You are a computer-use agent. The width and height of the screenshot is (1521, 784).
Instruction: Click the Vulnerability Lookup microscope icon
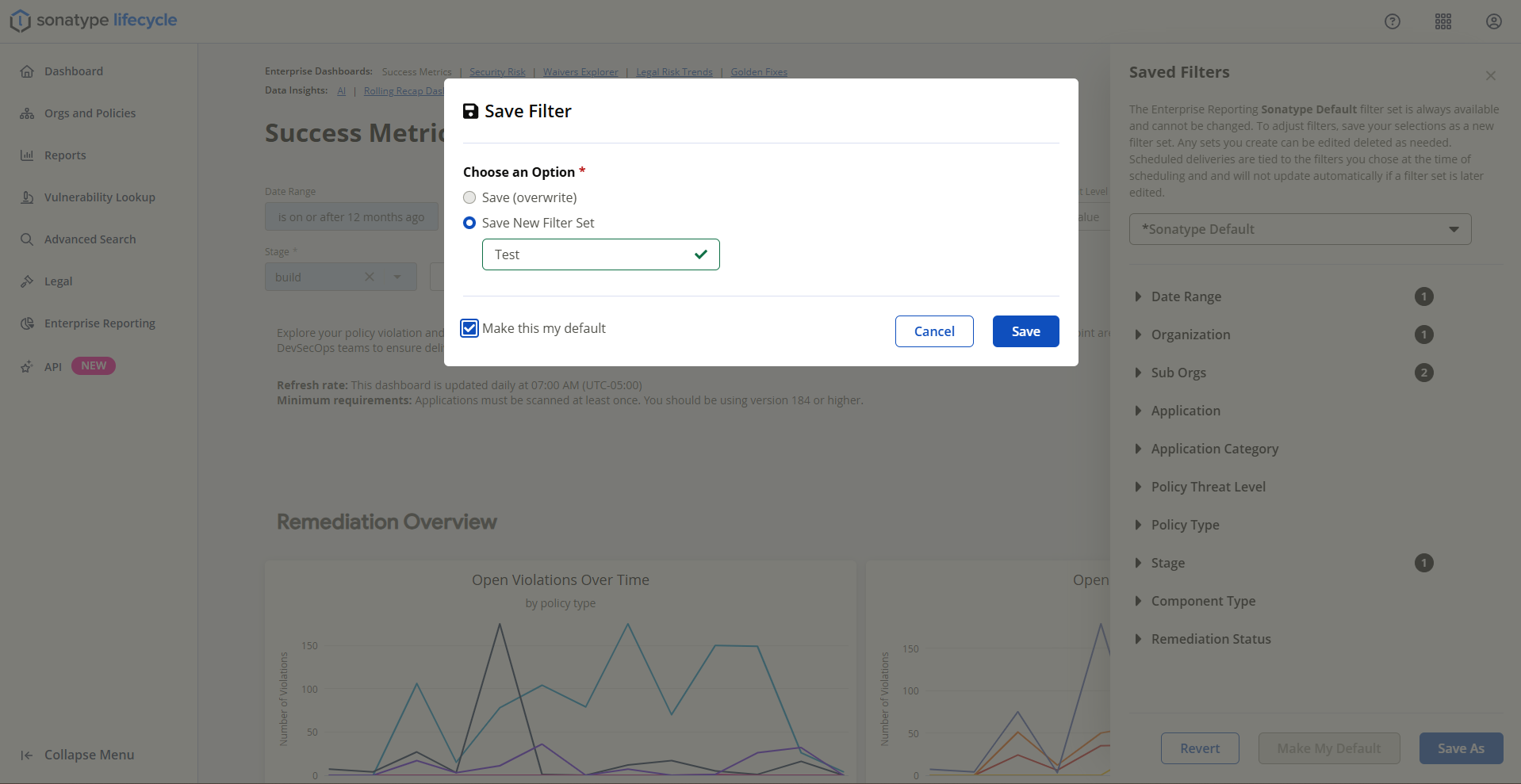coord(27,197)
